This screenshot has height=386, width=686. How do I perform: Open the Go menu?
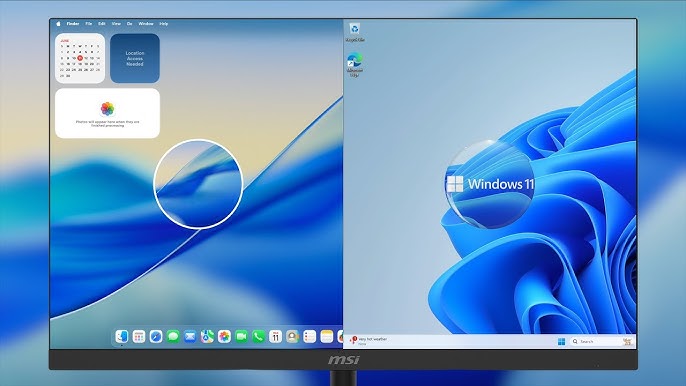click(130, 24)
